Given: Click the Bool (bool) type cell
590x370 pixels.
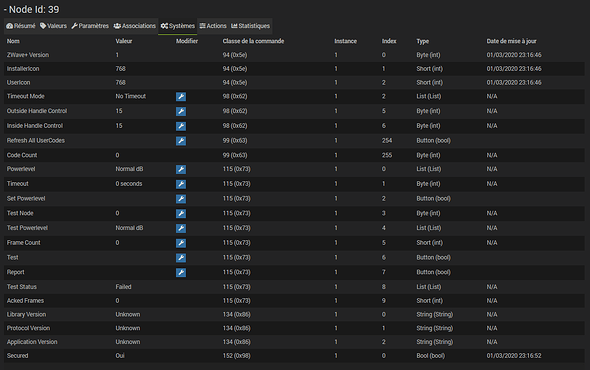Looking at the screenshot, I should click(x=430, y=356).
